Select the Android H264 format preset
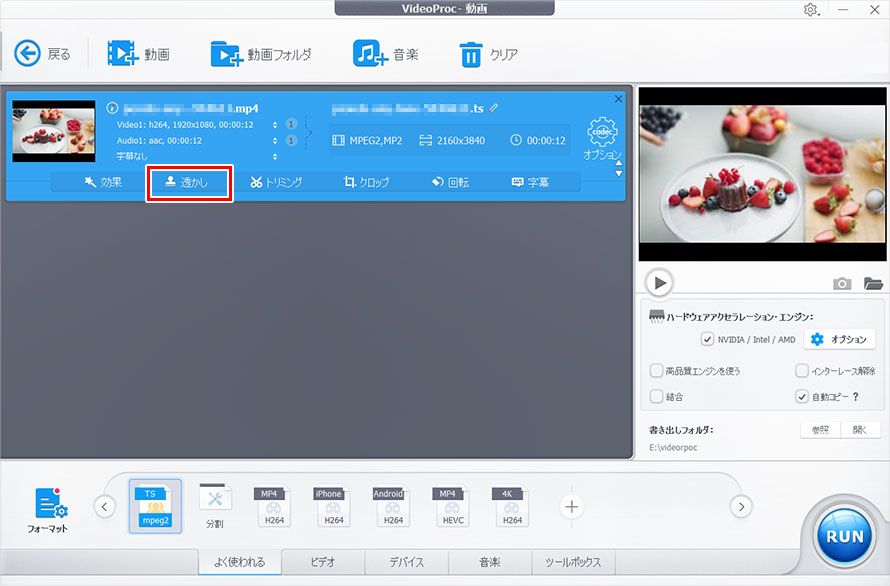Screen dimensions: 890x586 point(393,506)
